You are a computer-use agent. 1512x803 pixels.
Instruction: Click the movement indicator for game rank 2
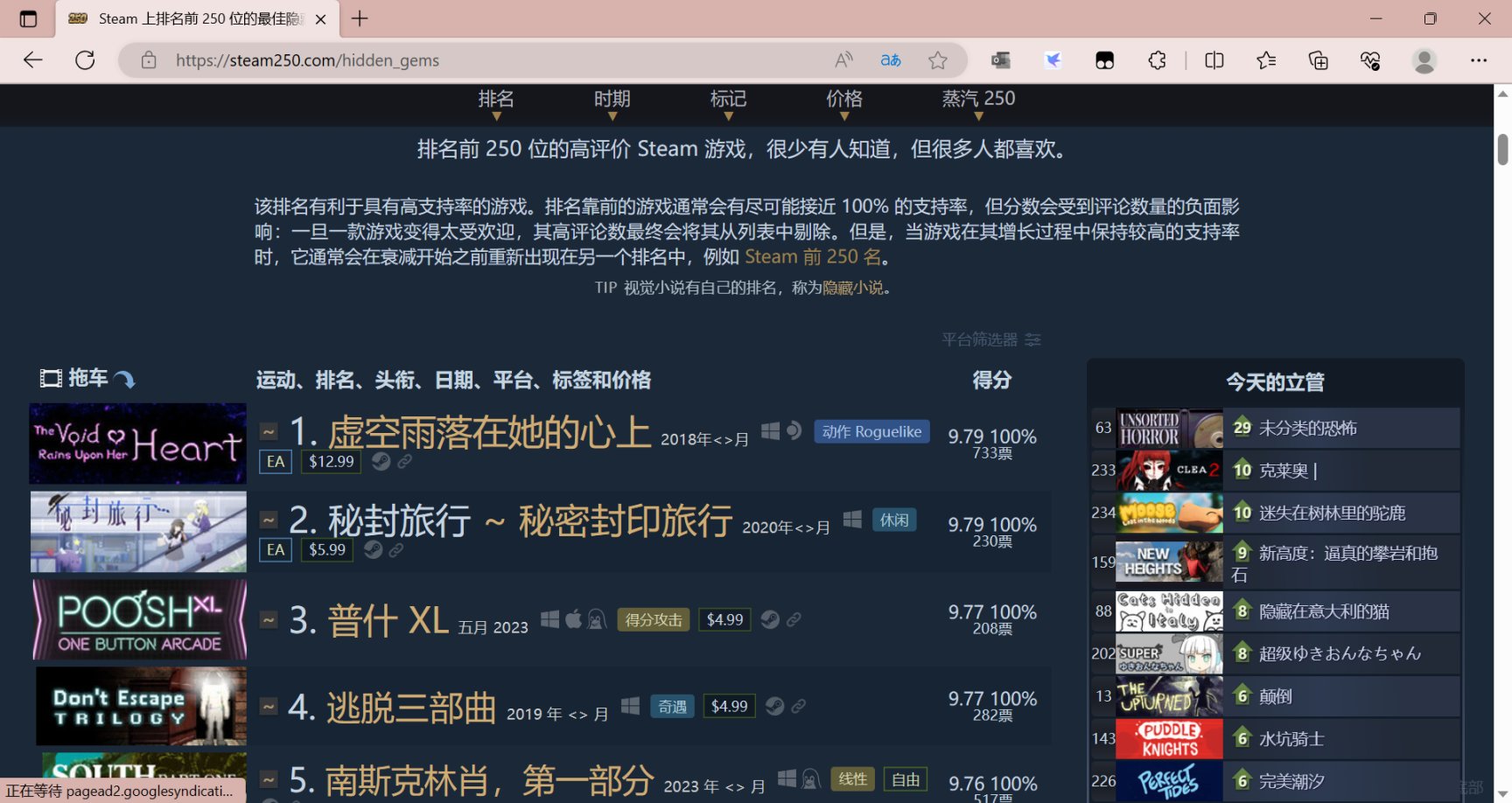(x=269, y=520)
